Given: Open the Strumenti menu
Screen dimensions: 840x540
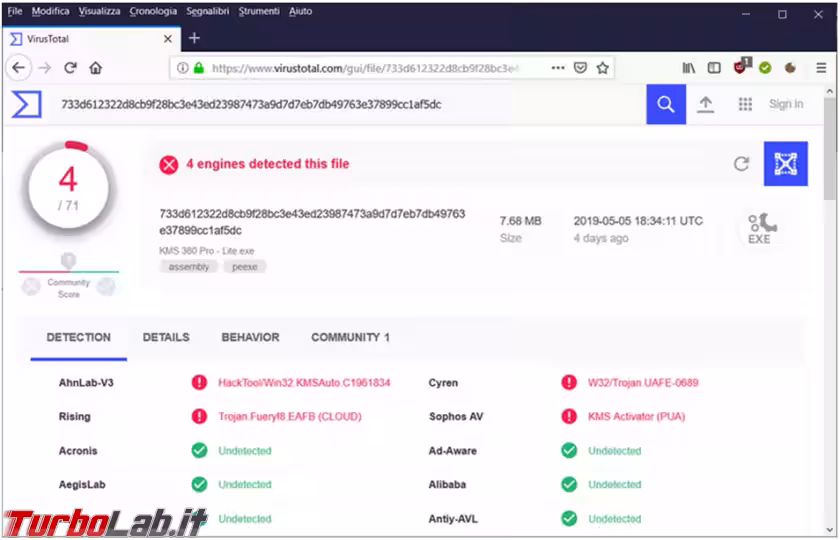Looking at the screenshot, I should tap(259, 11).
